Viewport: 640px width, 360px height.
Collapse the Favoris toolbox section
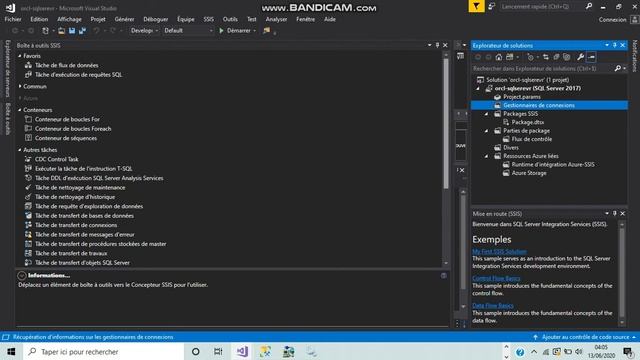pyautogui.click(x=20, y=56)
